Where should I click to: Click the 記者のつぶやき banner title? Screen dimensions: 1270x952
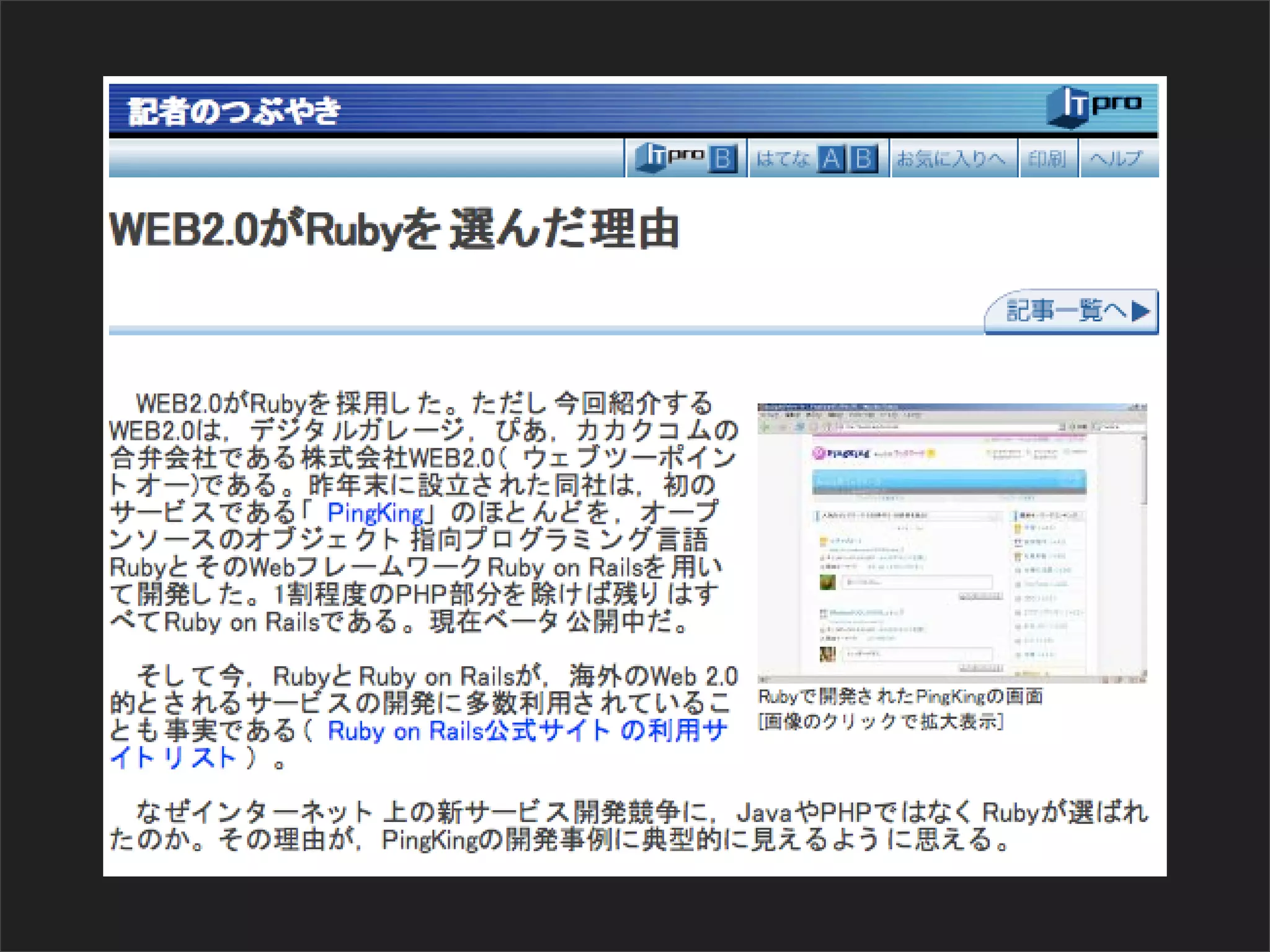point(234,112)
